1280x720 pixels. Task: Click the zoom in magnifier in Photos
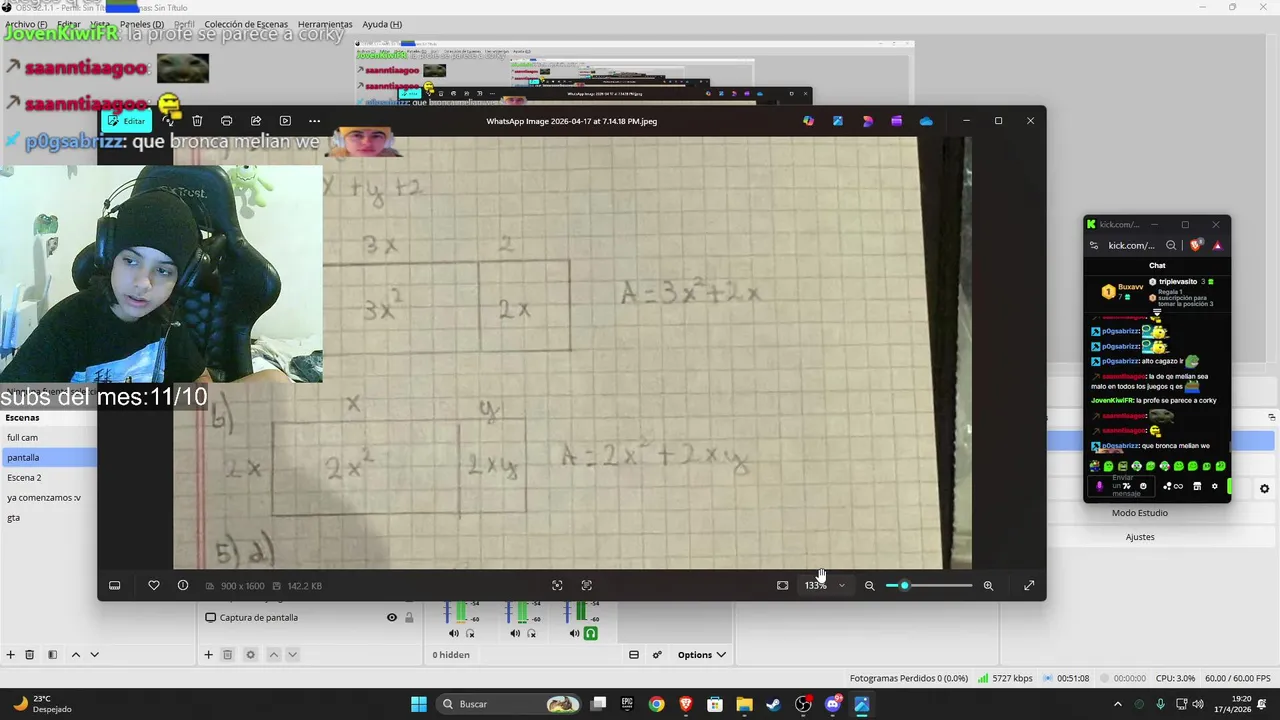click(x=989, y=586)
